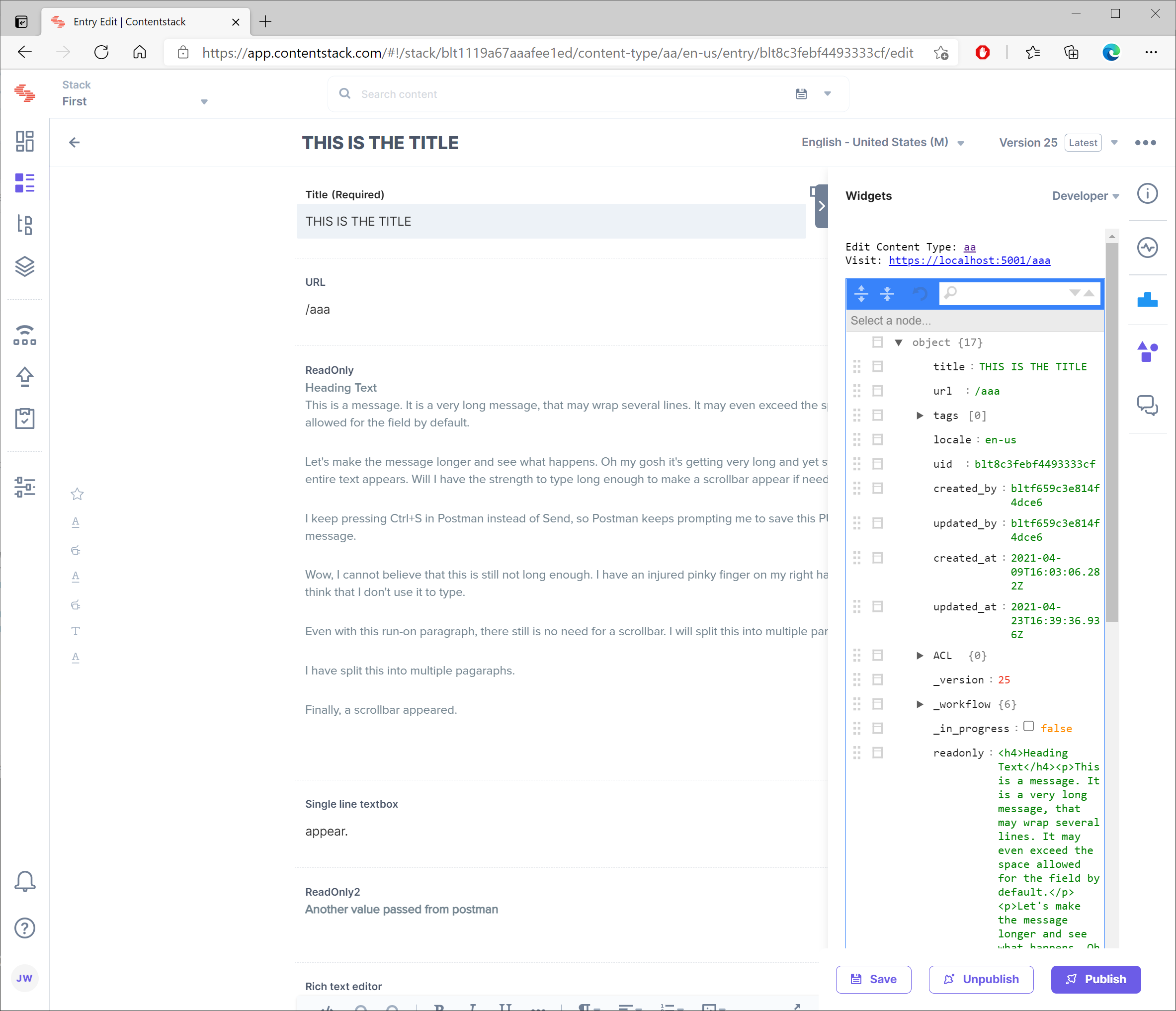Open the Content Models tree icon
Screen dimensions: 1176x1011
click(x=25, y=225)
